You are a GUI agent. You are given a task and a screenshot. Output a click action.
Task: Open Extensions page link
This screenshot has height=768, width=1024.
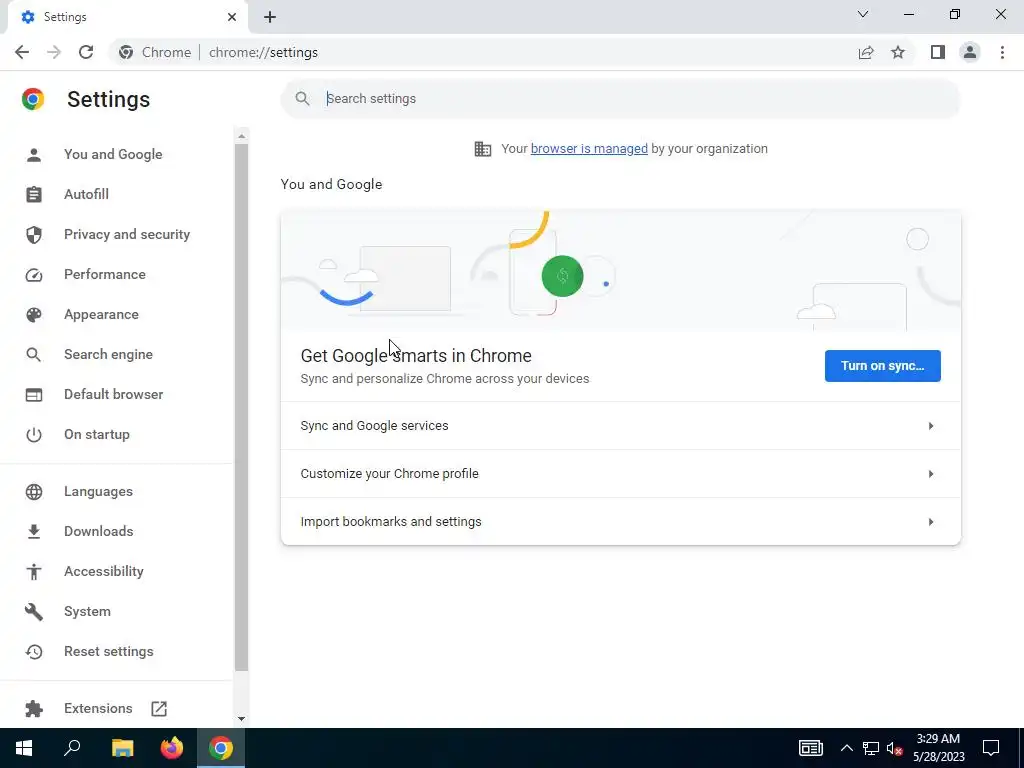(98, 709)
